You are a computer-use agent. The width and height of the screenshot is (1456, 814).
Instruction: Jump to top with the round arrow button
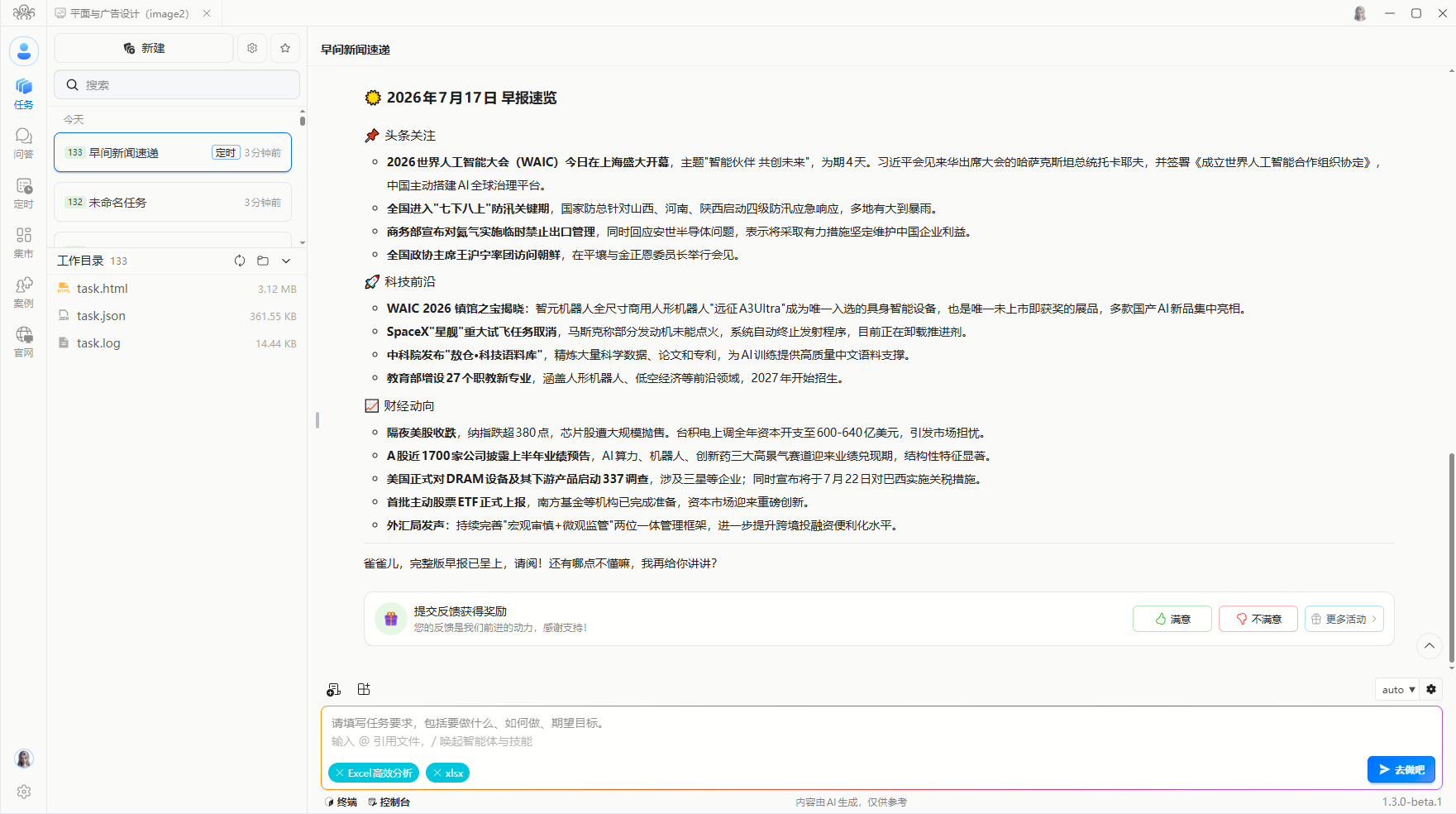1430,646
